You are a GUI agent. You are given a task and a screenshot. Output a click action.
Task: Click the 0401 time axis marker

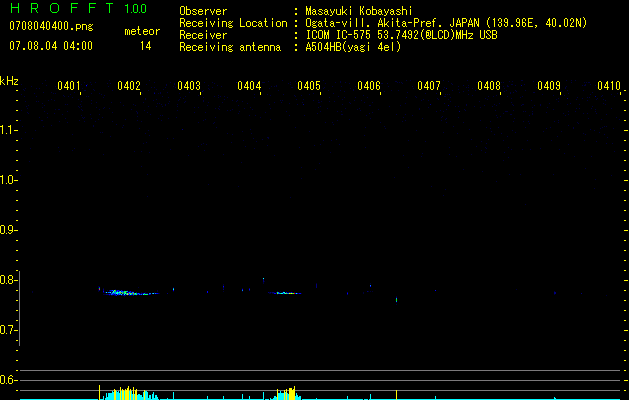69,86
